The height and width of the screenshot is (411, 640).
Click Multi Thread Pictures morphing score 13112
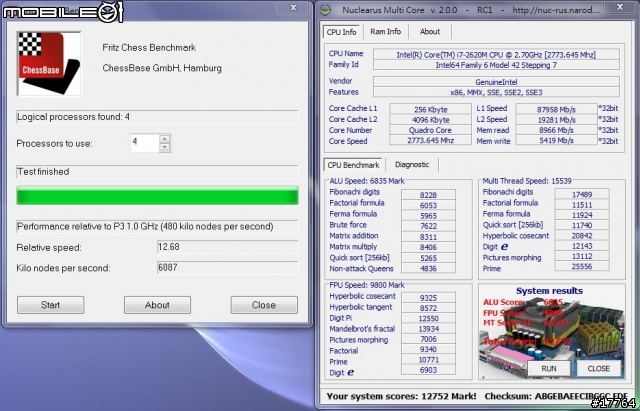pos(582,256)
